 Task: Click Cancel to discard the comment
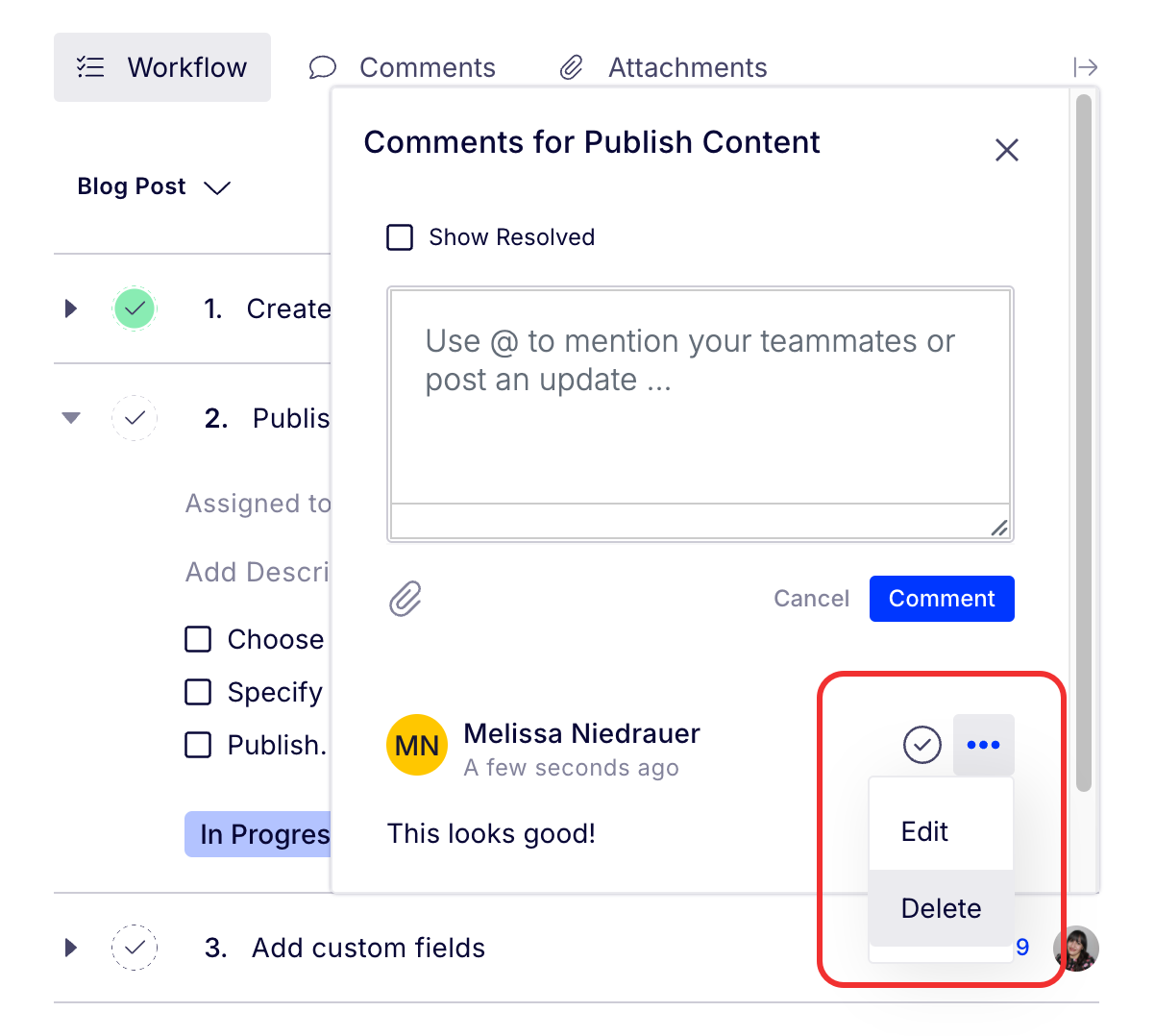[811, 599]
